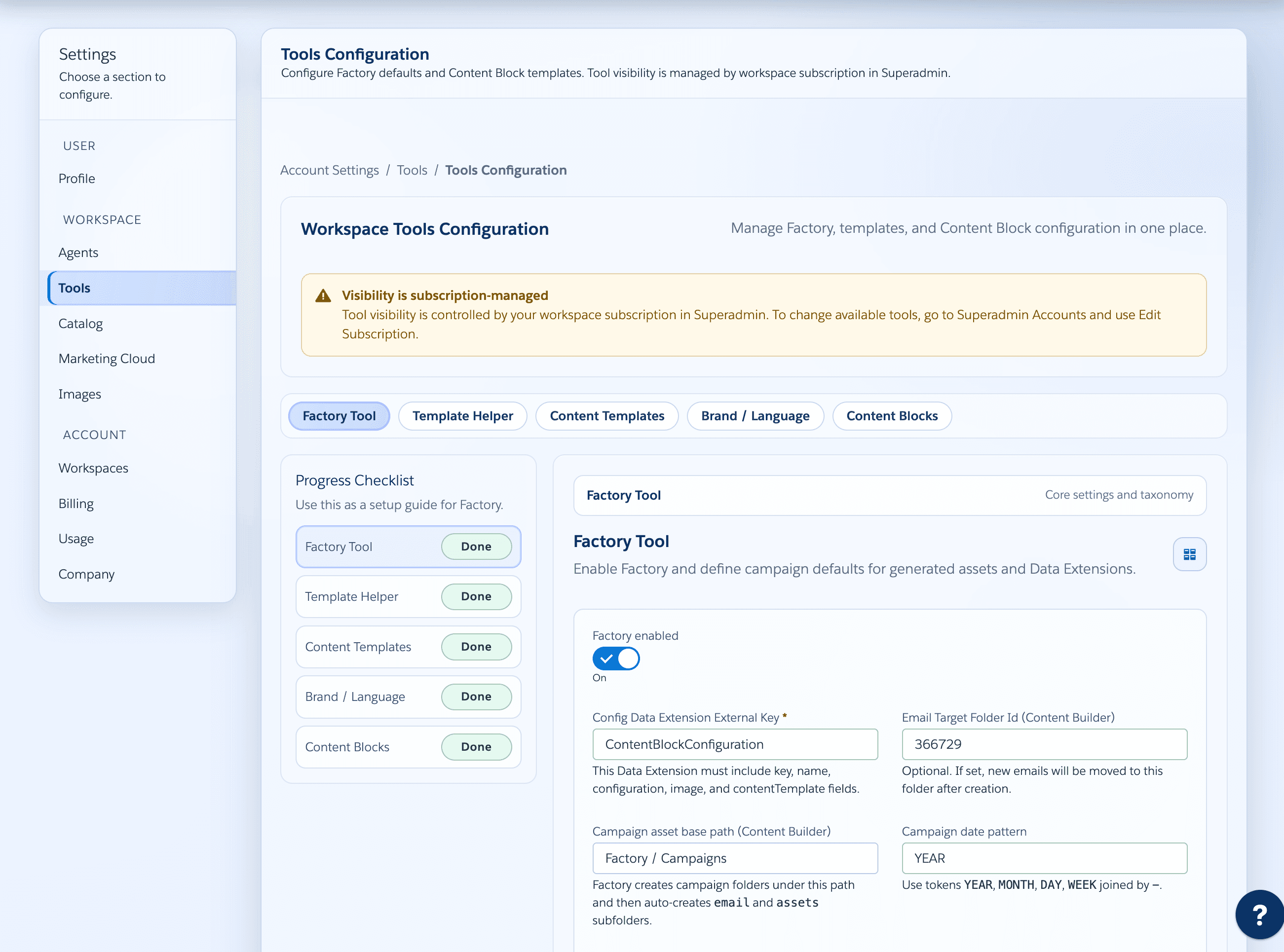
Task: Switch to the Template Helper tab
Action: coord(462,416)
